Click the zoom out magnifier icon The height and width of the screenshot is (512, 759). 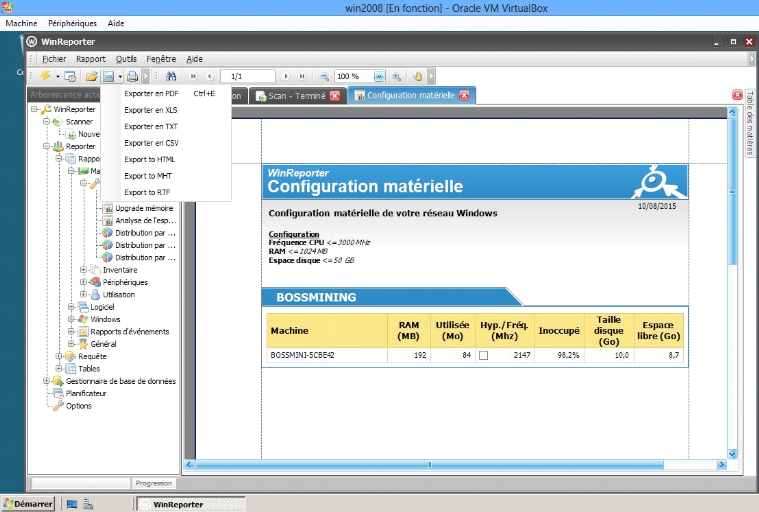324,76
